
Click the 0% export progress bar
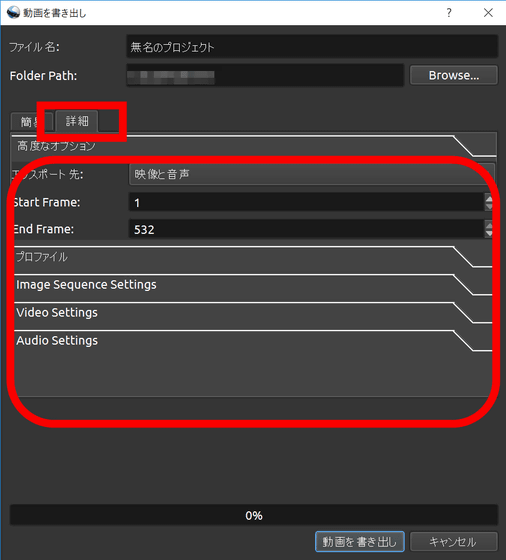(254, 515)
